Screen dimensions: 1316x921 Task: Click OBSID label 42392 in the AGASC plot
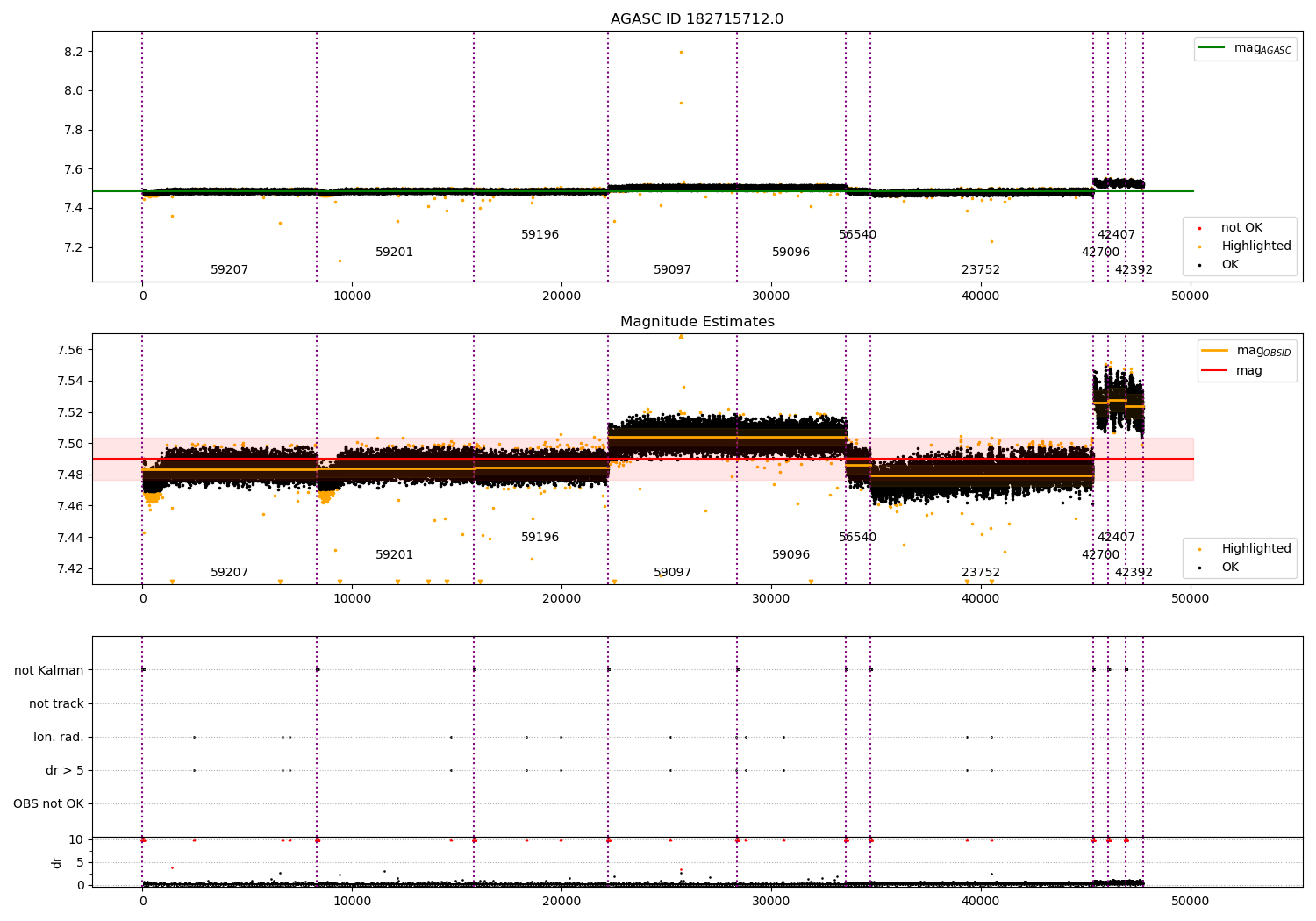(x=1134, y=270)
